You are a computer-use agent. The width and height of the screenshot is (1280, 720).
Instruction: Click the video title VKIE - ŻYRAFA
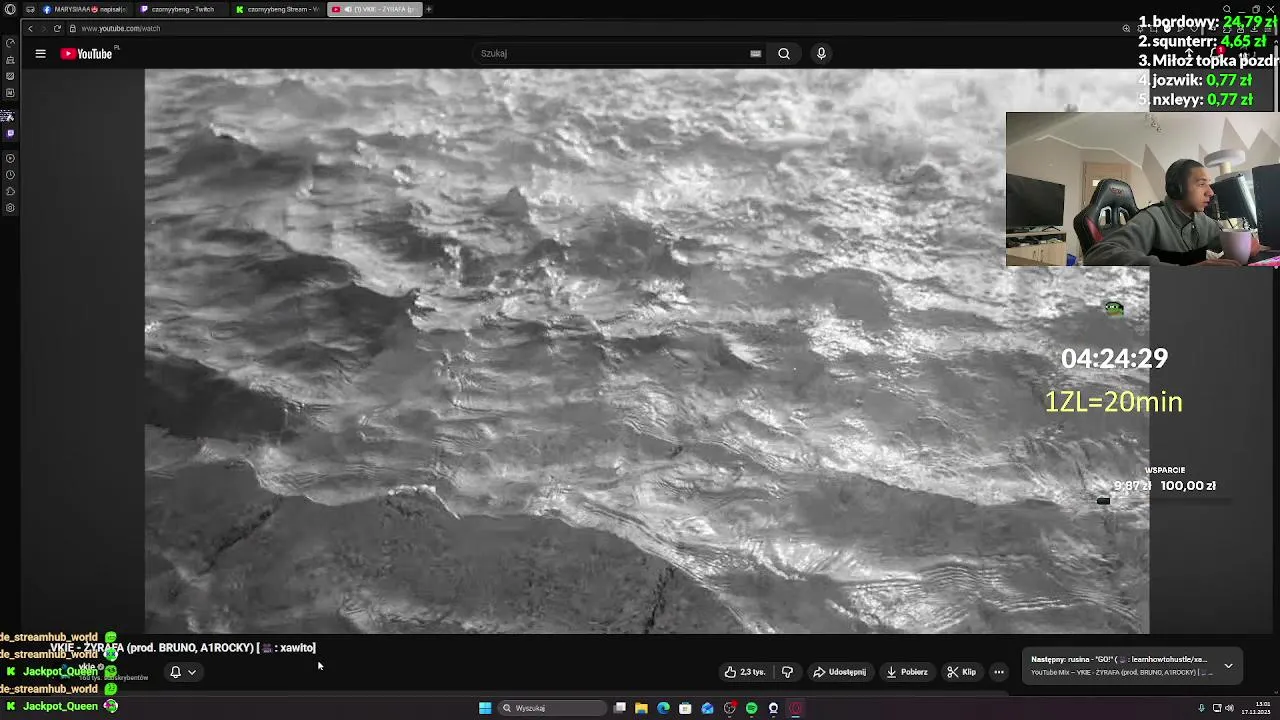pos(183,648)
